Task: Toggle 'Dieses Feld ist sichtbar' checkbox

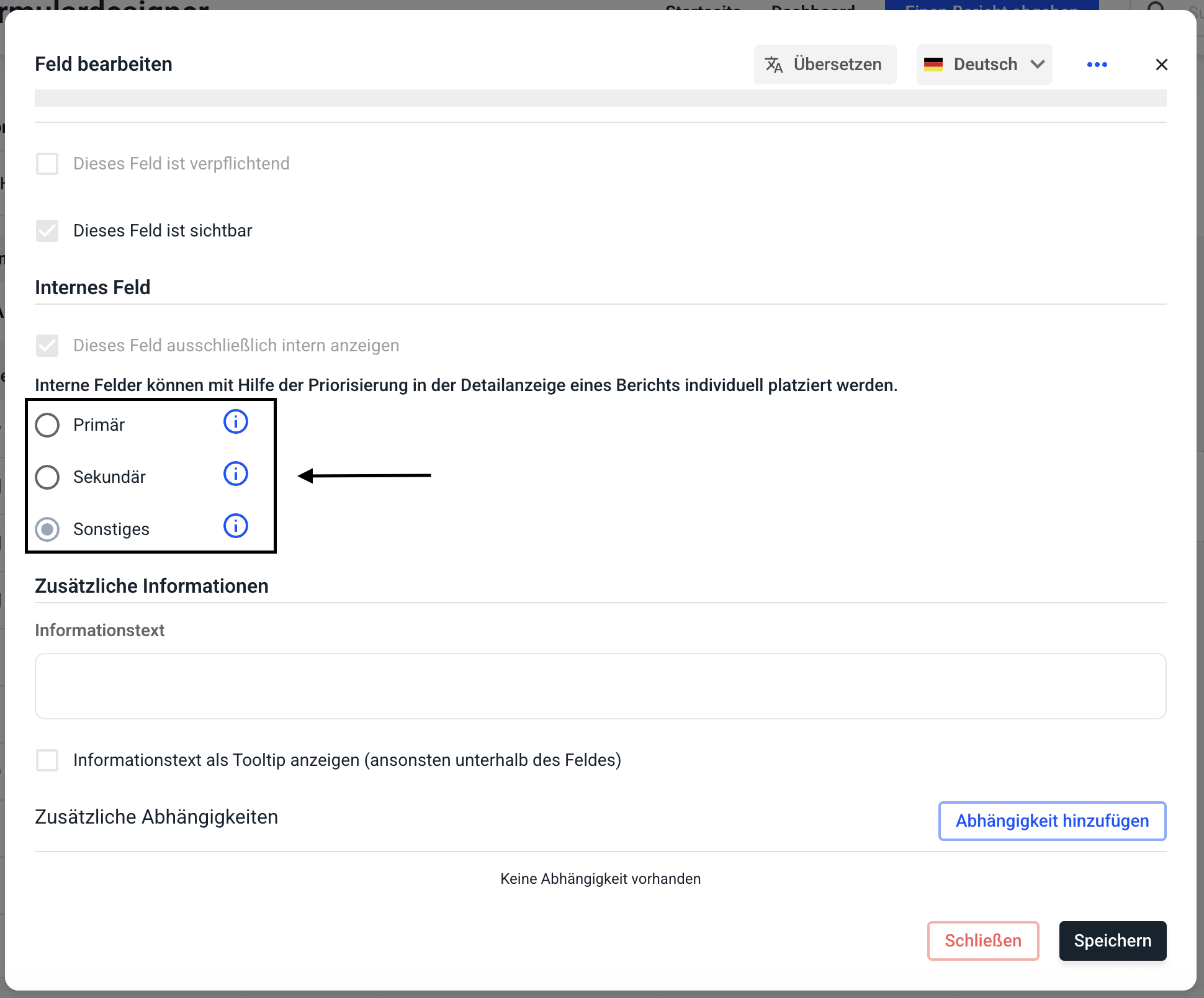Action: pyautogui.click(x=47, y=231)
